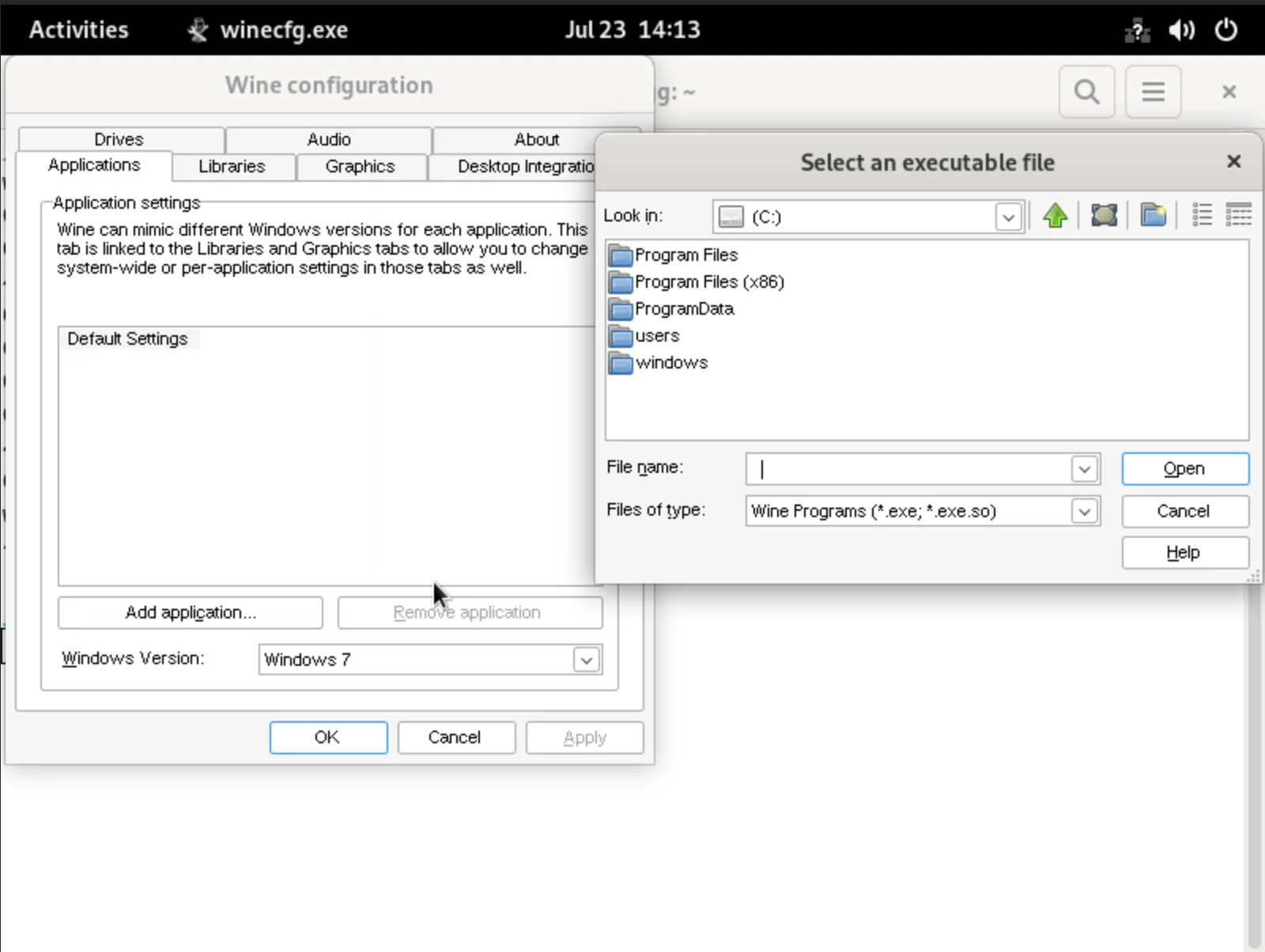Expand the File name history dropdown
The image size is (1265, 952).
click(x=1084, y=469)
